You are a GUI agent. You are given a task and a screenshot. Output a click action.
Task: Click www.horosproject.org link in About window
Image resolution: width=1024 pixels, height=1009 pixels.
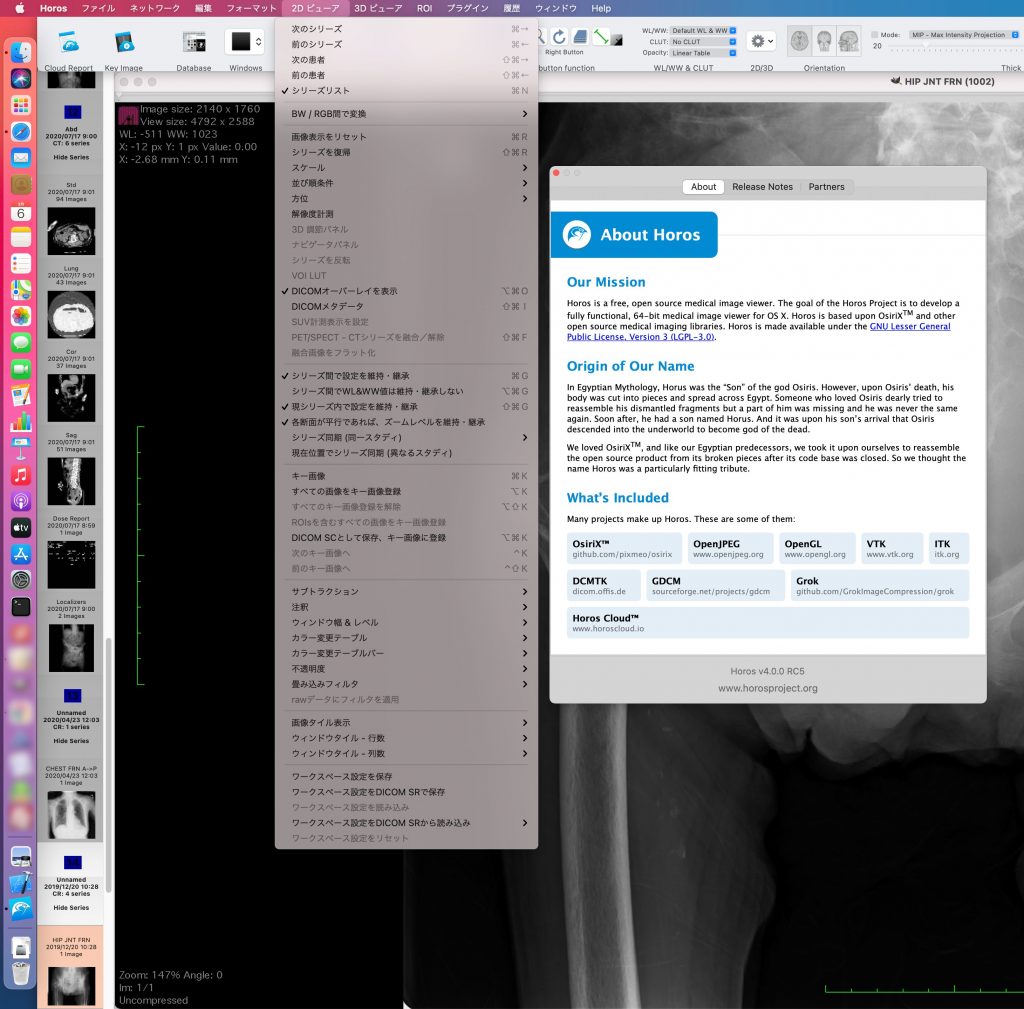tap(767, 688)
